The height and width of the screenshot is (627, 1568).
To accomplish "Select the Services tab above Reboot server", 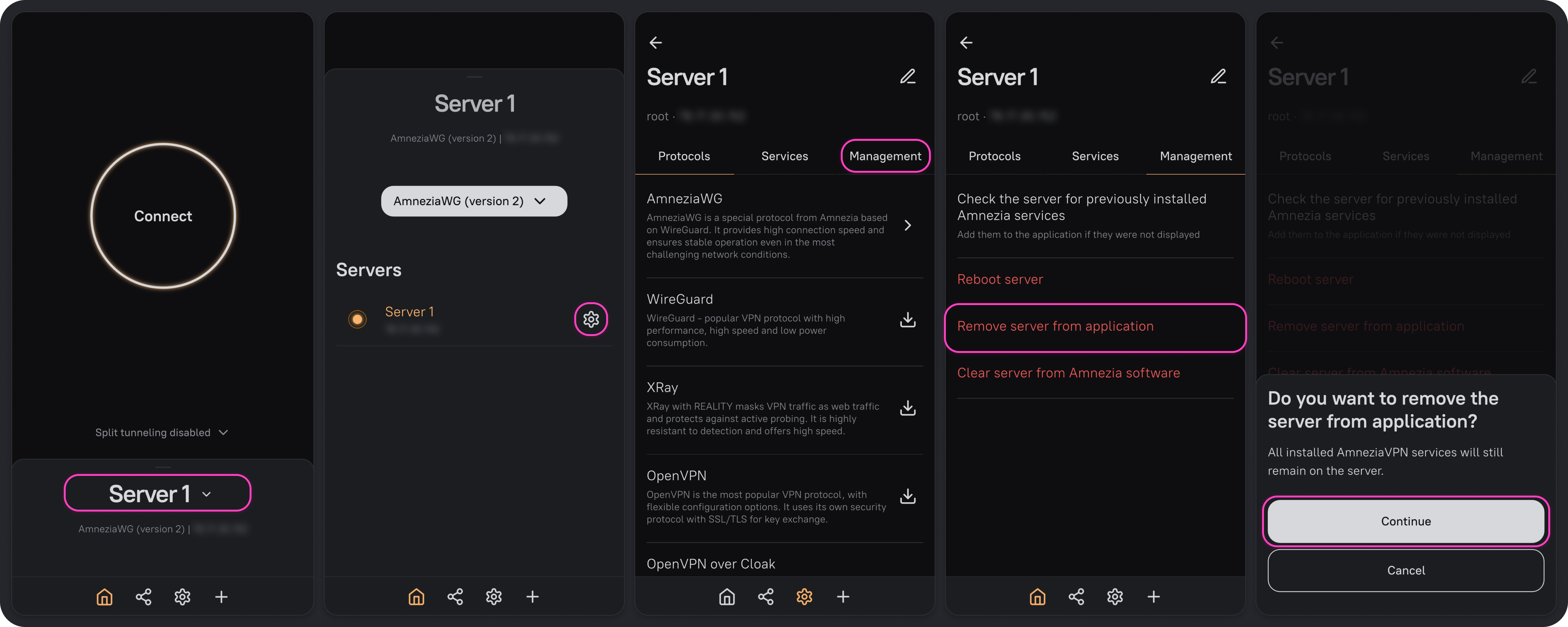I will pyautogui.click(x=1095, y=156).
